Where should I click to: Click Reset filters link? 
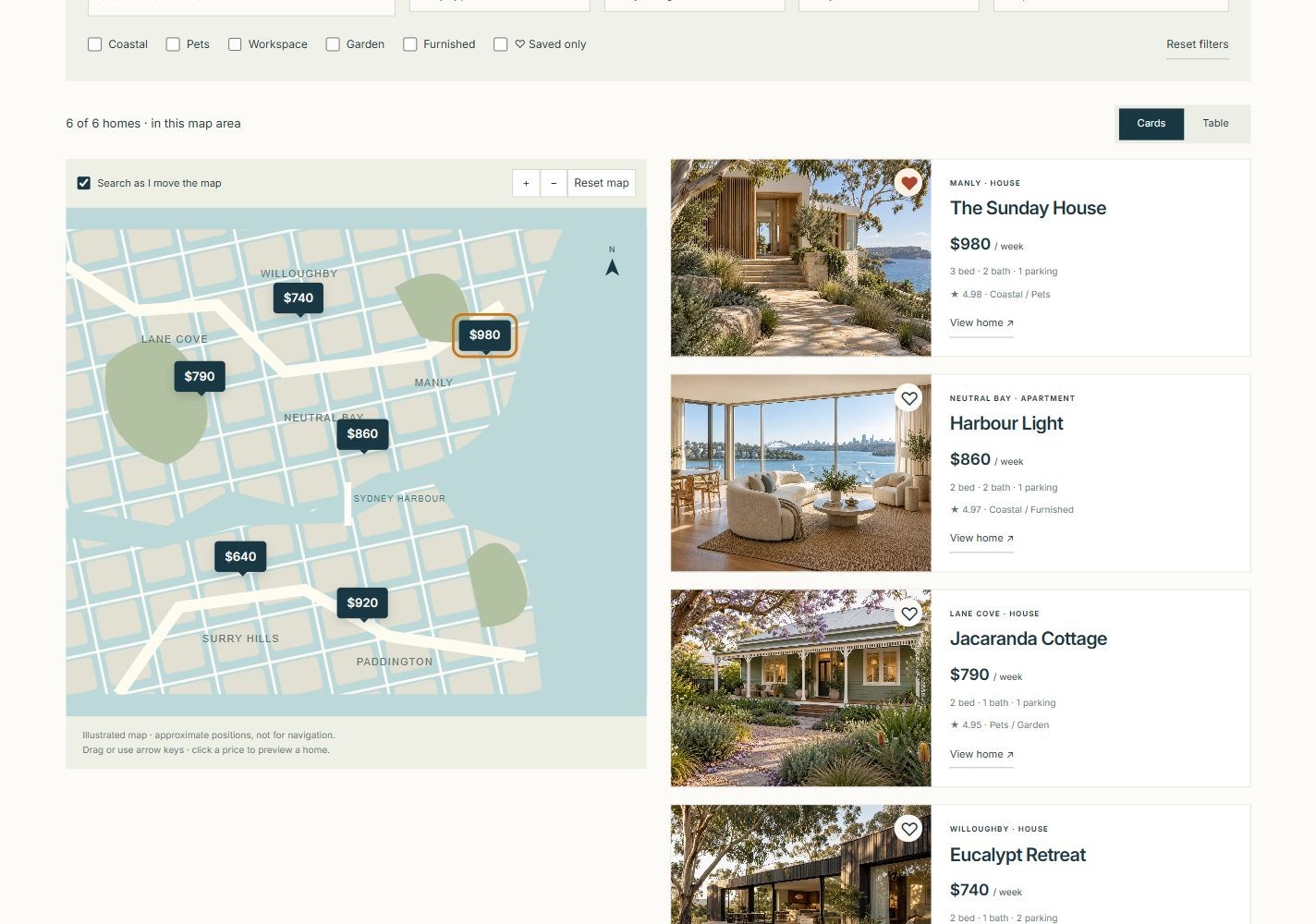pyautogui.click(x=1197, y=44)
